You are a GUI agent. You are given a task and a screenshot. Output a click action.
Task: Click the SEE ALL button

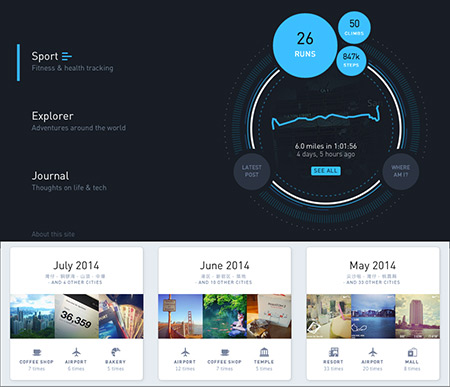click(x=326, y=171)
